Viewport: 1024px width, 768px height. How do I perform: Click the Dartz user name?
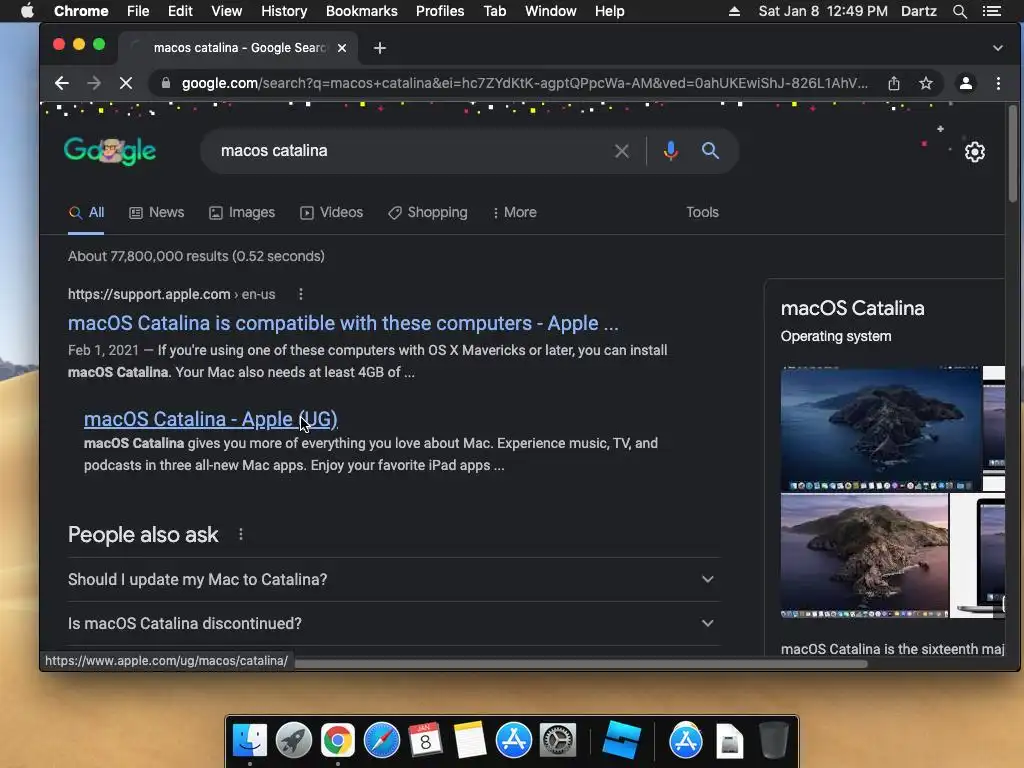coord(918,11)
